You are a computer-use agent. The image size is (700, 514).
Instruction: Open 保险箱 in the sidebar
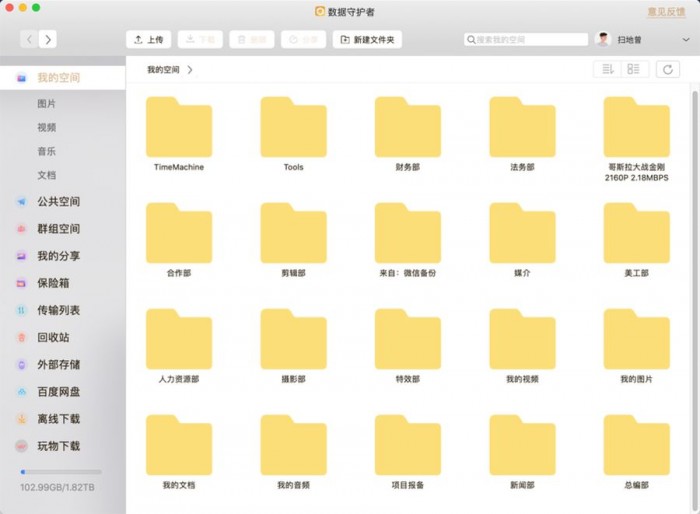[x=53, y=283]
